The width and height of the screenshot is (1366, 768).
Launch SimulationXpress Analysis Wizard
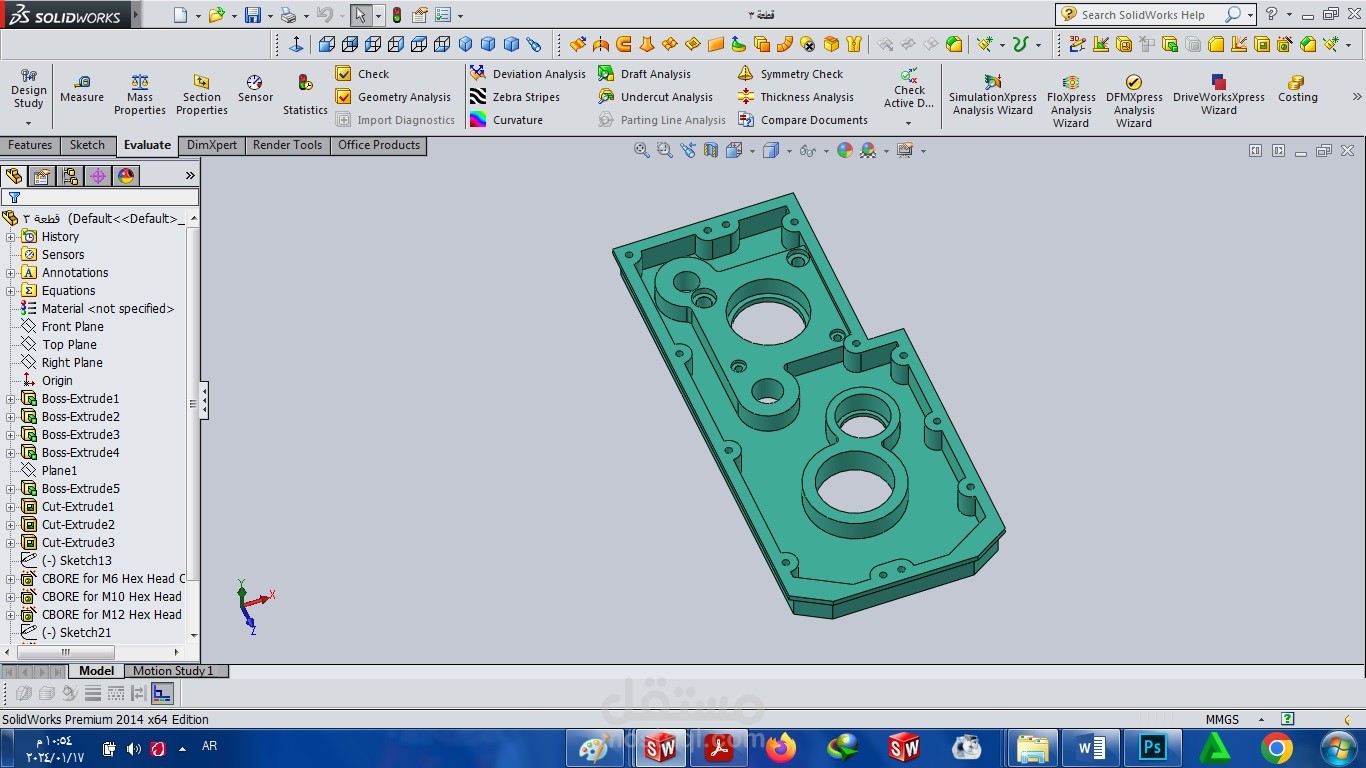[x=993, y=95]
